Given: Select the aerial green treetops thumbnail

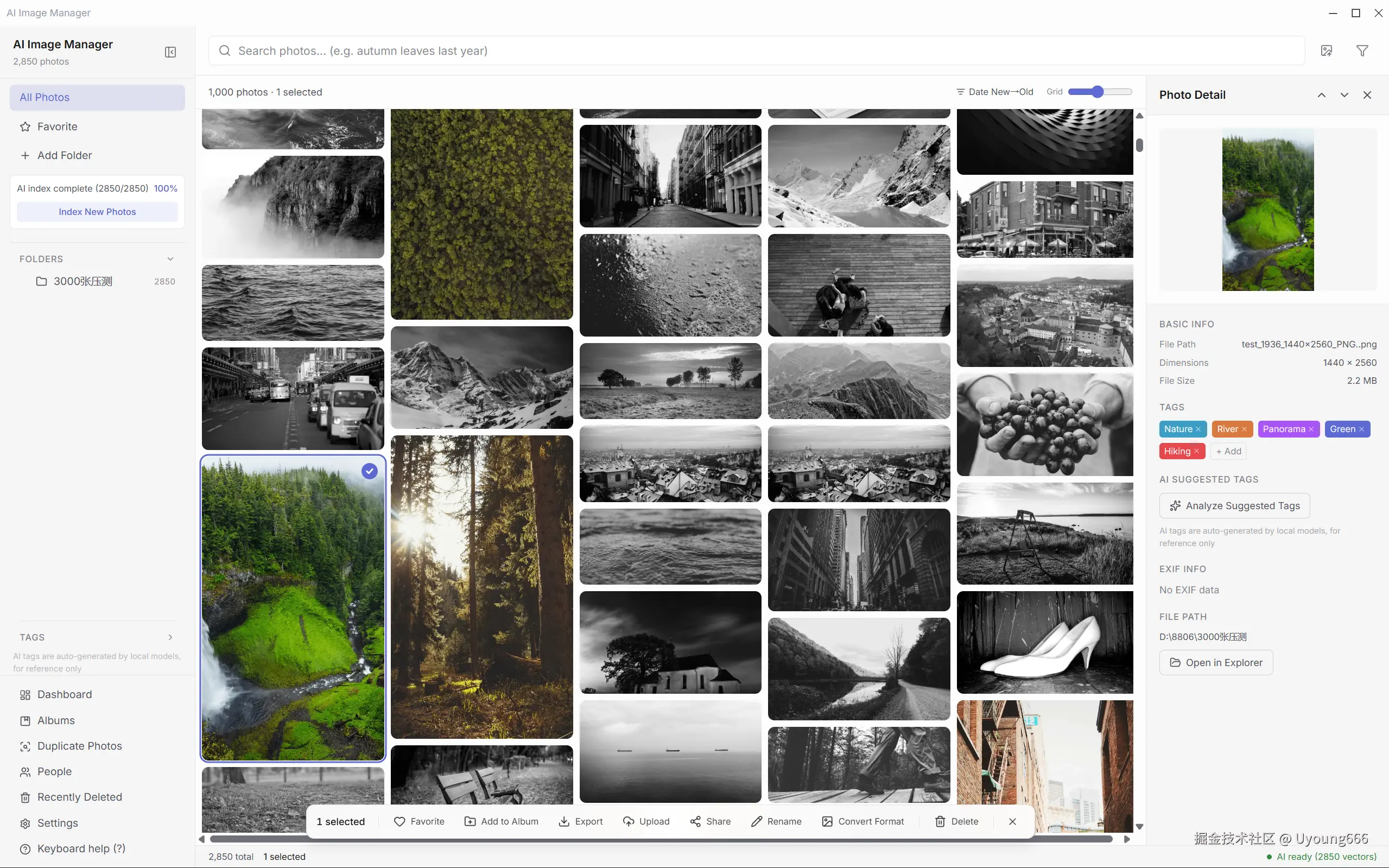Looking at the screenshot, I should pyautogui.click(x=481, y=214).
